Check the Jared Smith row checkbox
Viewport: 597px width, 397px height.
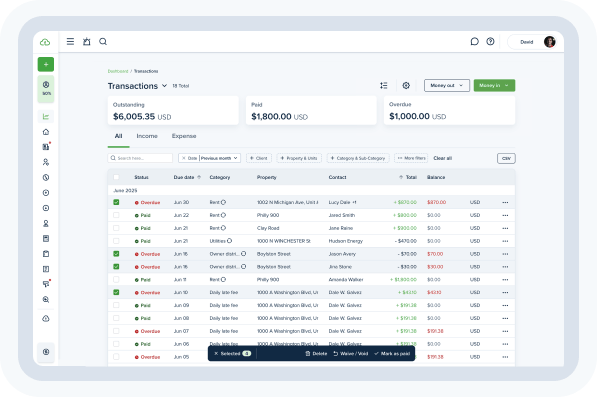coord(116,215)
